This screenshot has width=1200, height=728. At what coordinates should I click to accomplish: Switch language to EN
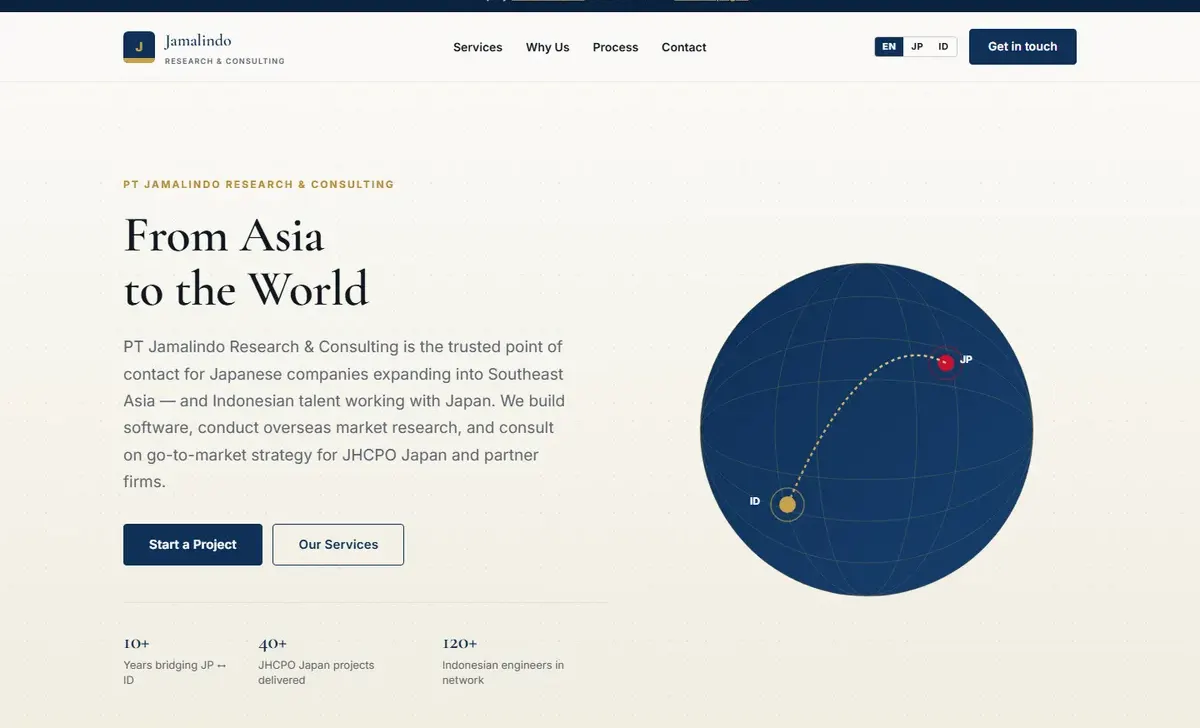[889, 47]
